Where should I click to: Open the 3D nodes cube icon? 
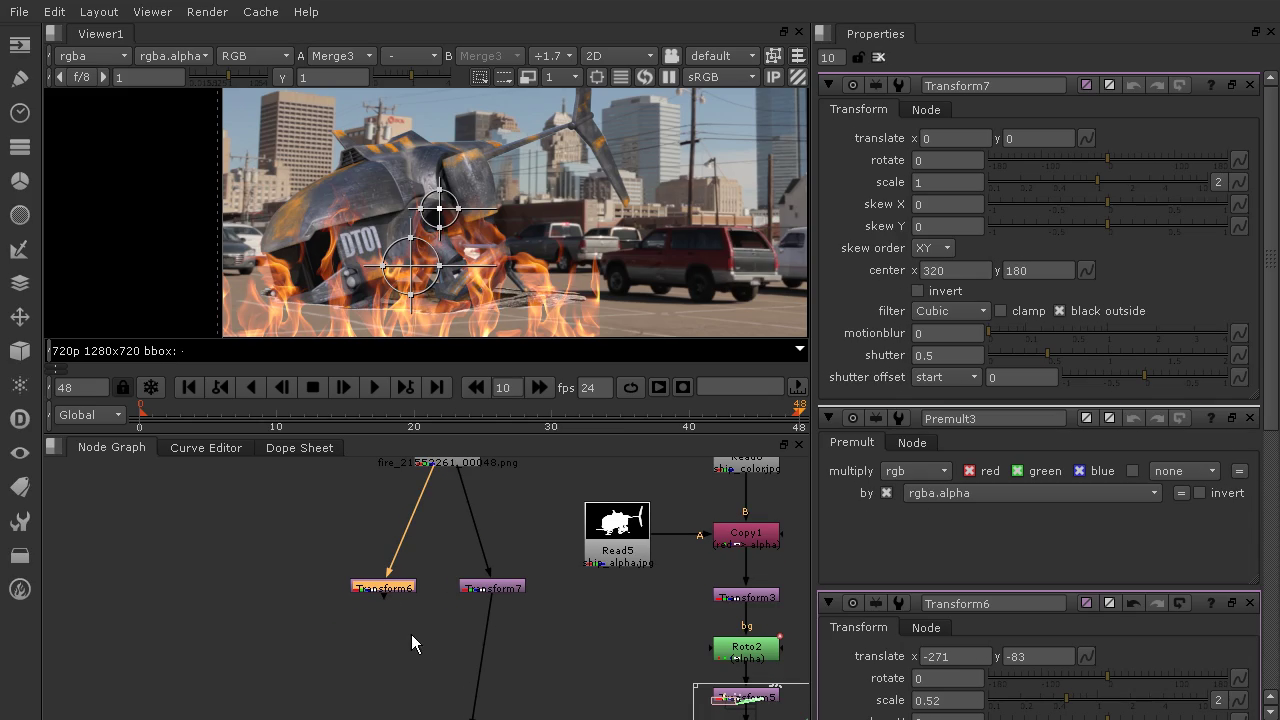pos(19,351)
